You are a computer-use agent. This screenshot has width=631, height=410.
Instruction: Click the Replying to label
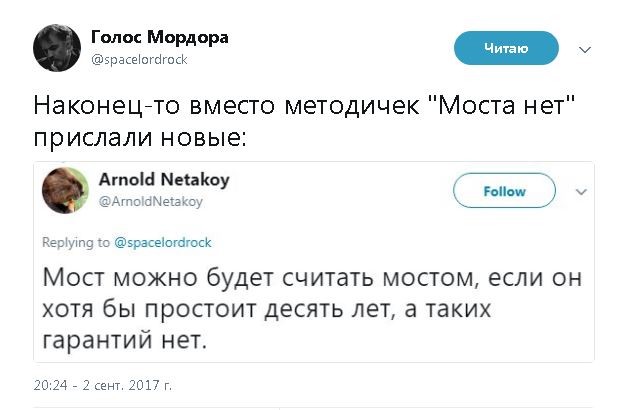click(x=74, y=242)
